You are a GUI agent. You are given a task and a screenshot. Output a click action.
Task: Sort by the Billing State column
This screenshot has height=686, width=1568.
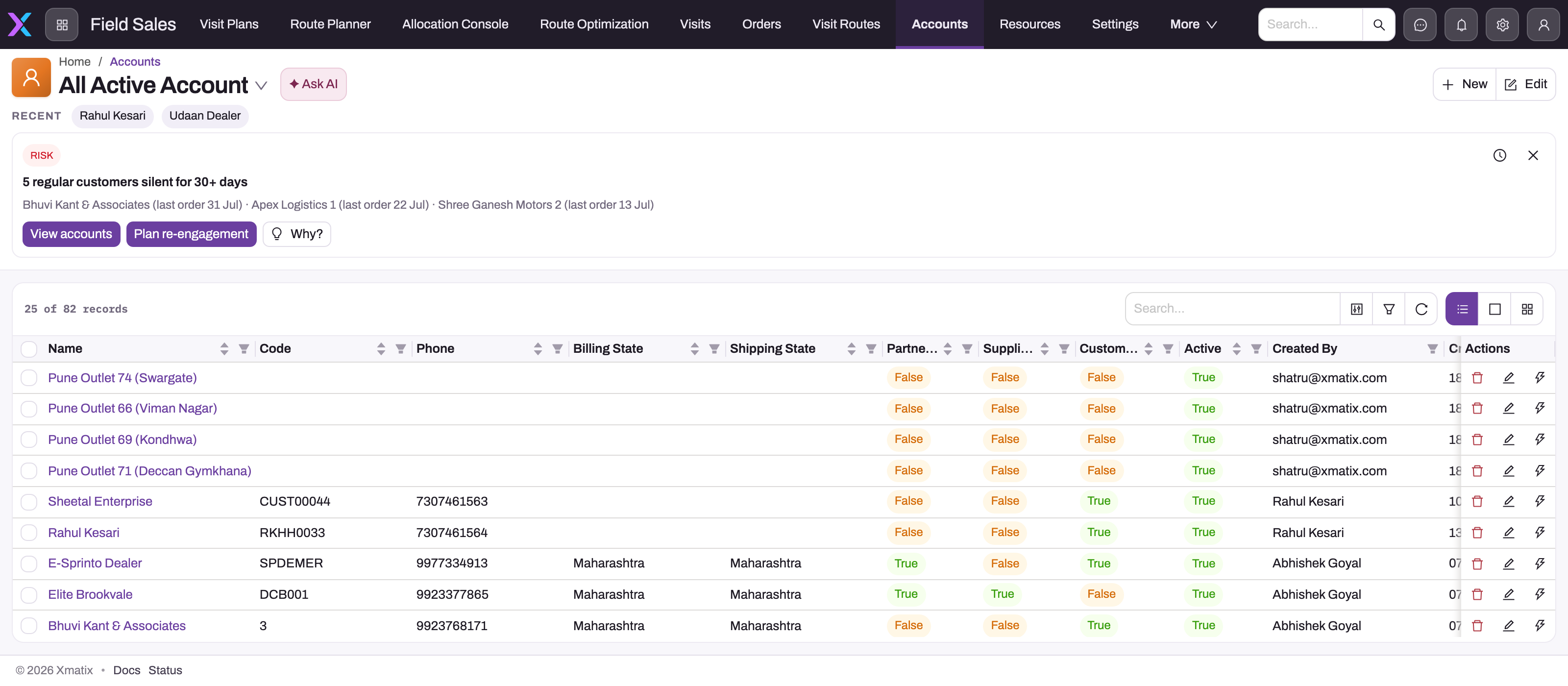[694, 349]
